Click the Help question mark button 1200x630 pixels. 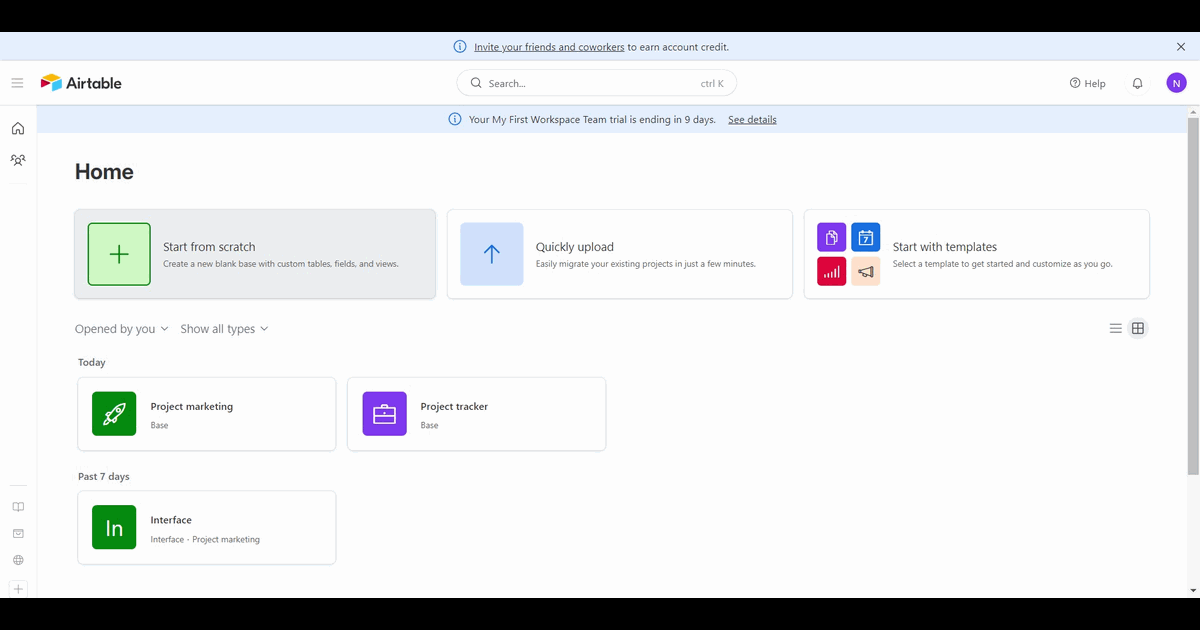click(1087, 83)
